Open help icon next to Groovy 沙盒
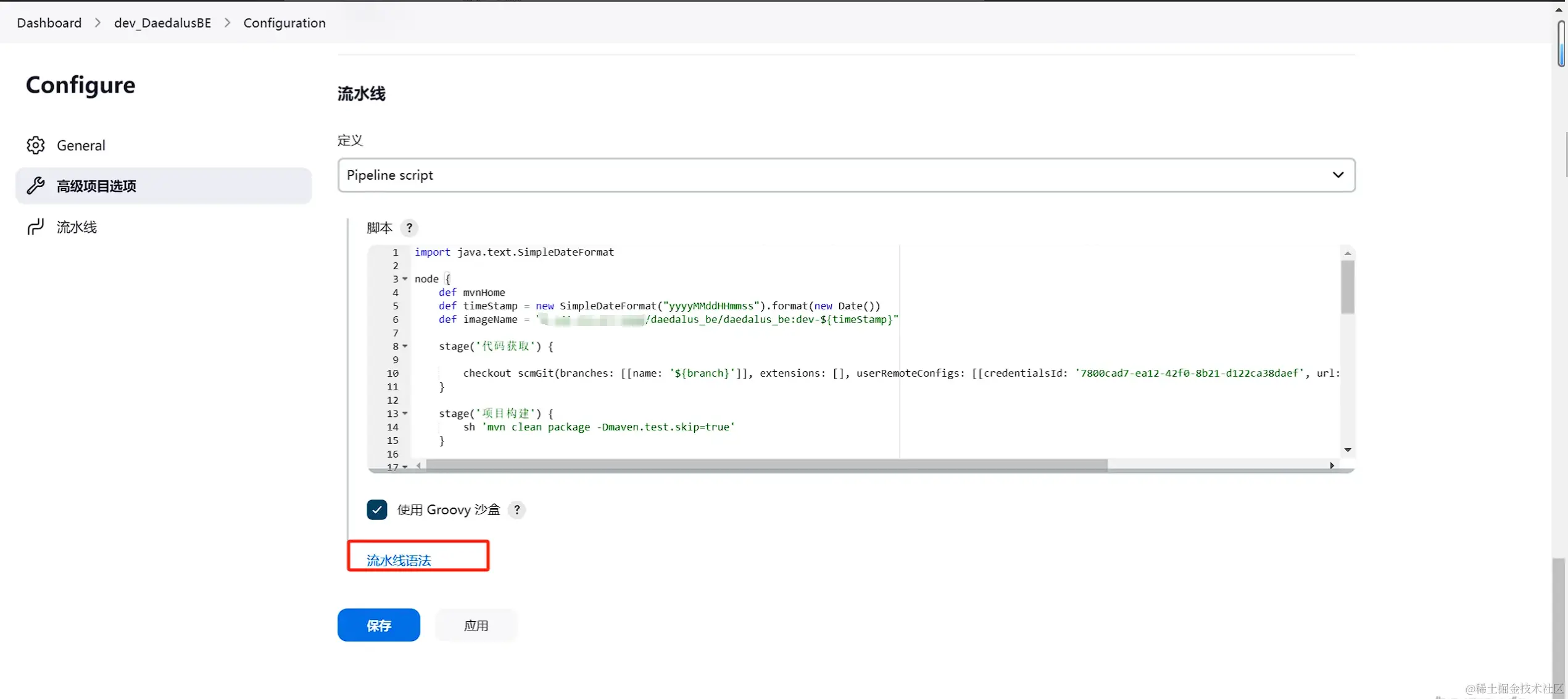Image resolution: width=1568 pixels, height=699 pixels. (517, 509)
